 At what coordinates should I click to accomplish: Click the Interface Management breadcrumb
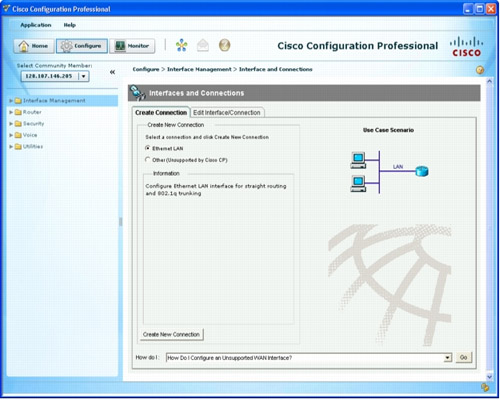pyautogui.click(x=199, y=69)
